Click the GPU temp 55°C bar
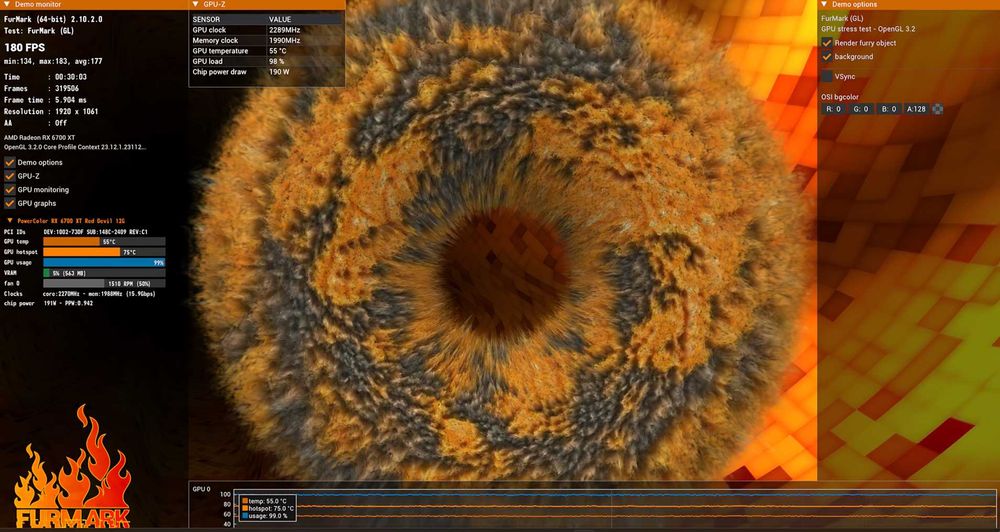 pos(104,242)
